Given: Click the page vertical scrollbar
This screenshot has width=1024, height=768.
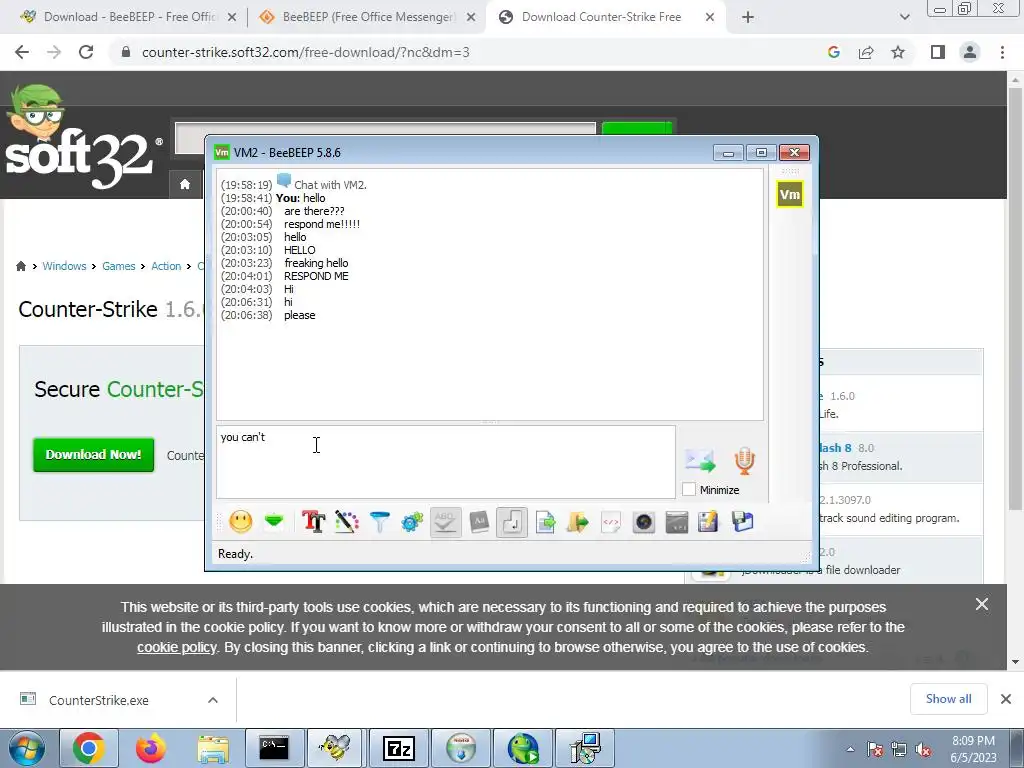Looking at the screenshot, I should (x=1016, y=299).
